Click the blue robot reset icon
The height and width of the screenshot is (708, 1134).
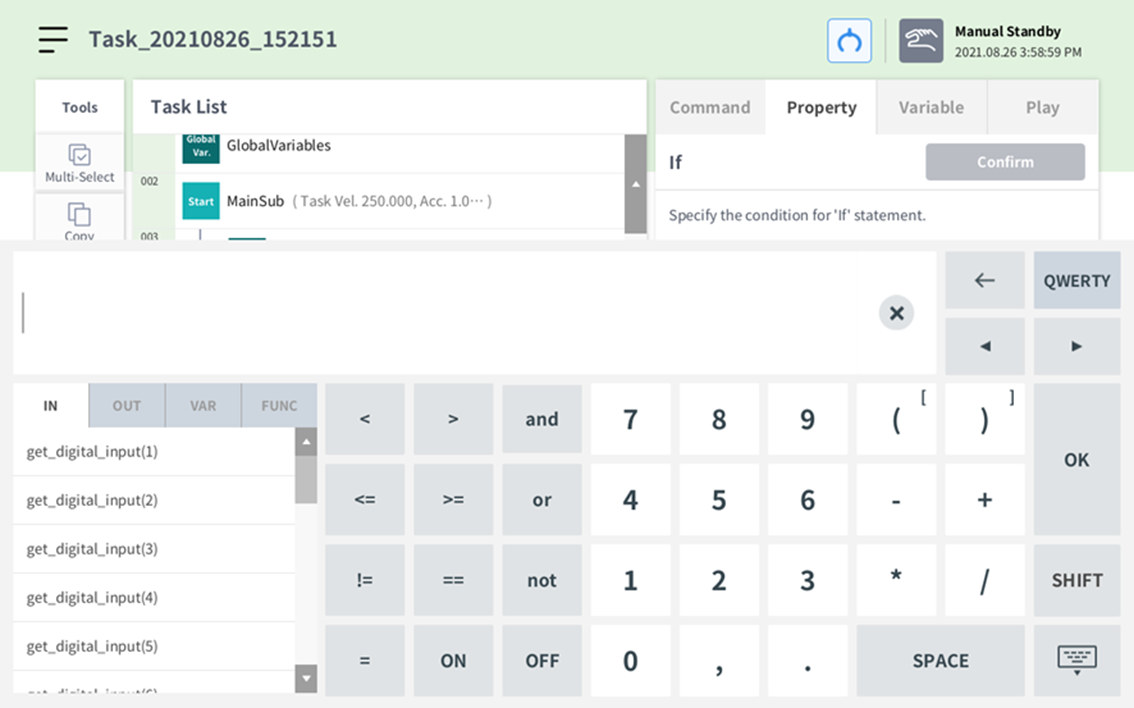point(849,41)
